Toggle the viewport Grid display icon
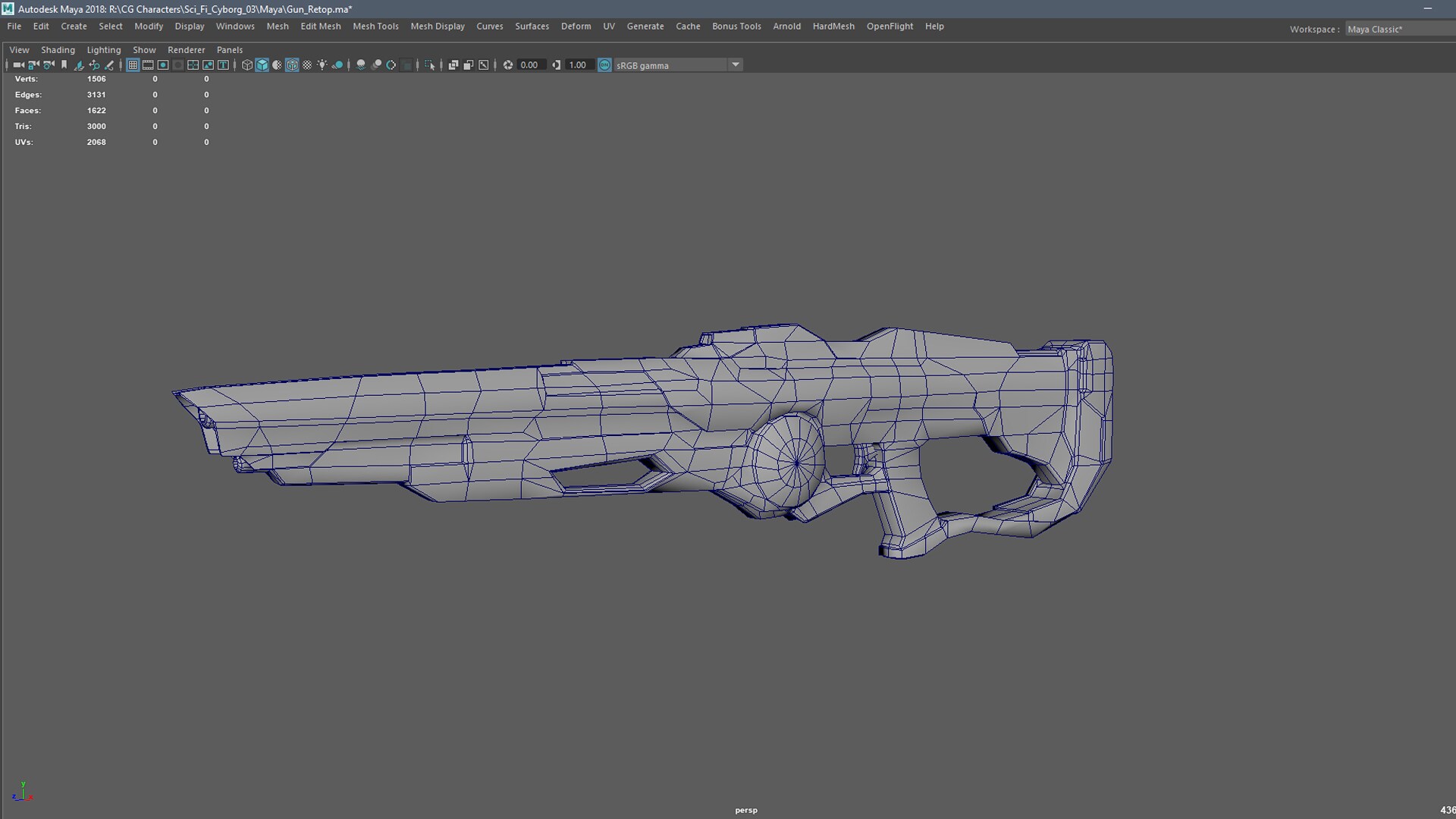The height and width of the screenshot is (819, 1456). coord(133,65)
